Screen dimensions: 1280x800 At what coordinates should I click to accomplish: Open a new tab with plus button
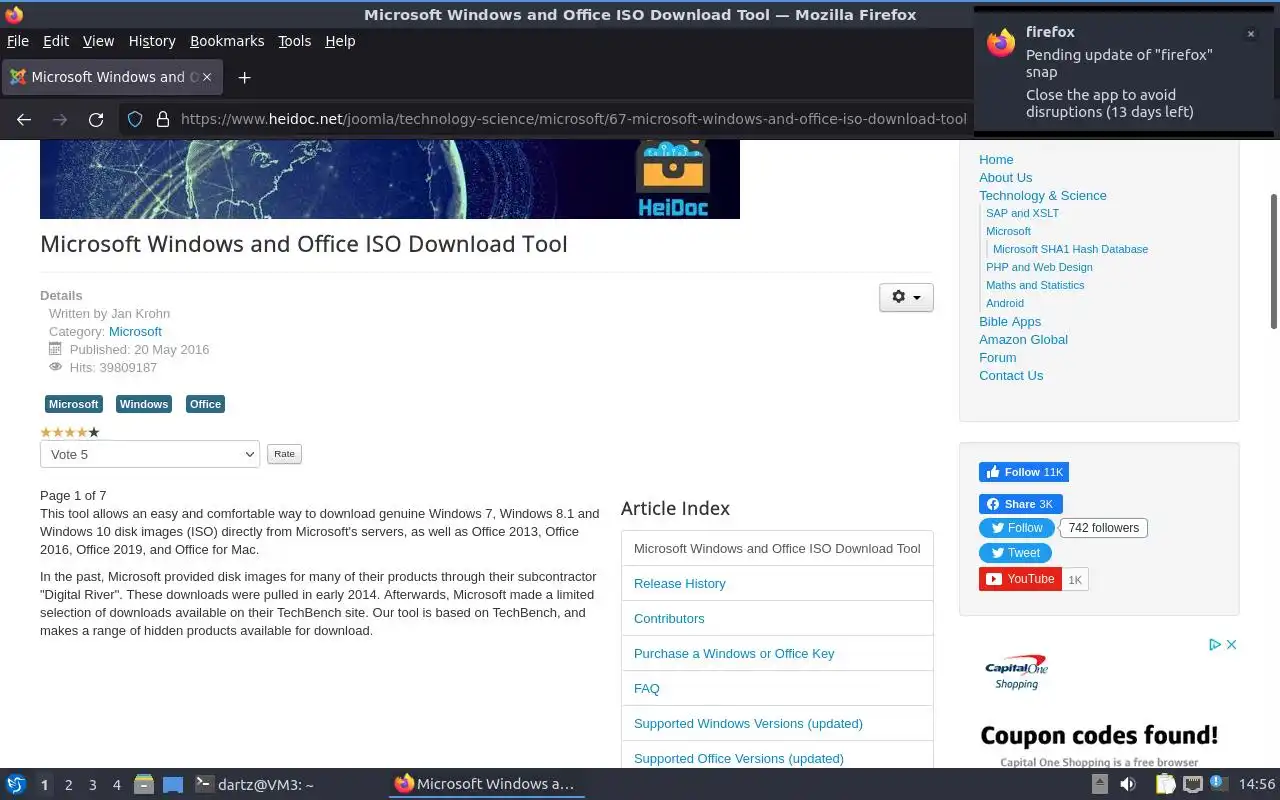click(x=244, y=77)
